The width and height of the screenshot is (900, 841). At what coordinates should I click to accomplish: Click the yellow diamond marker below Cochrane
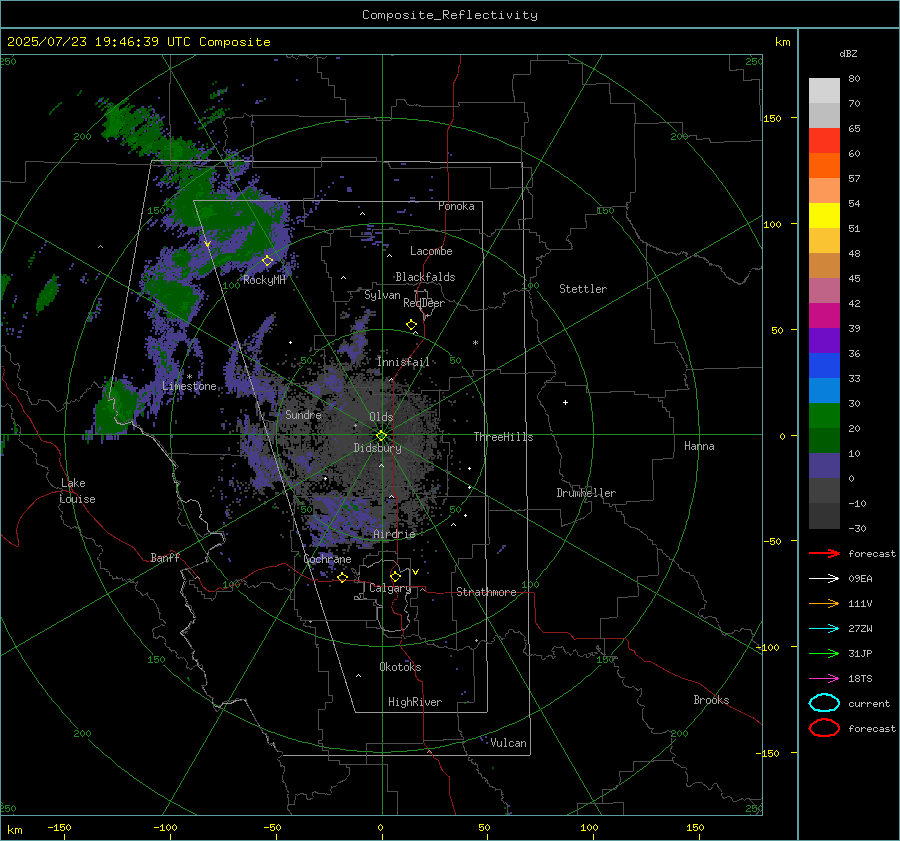(343, 578)
